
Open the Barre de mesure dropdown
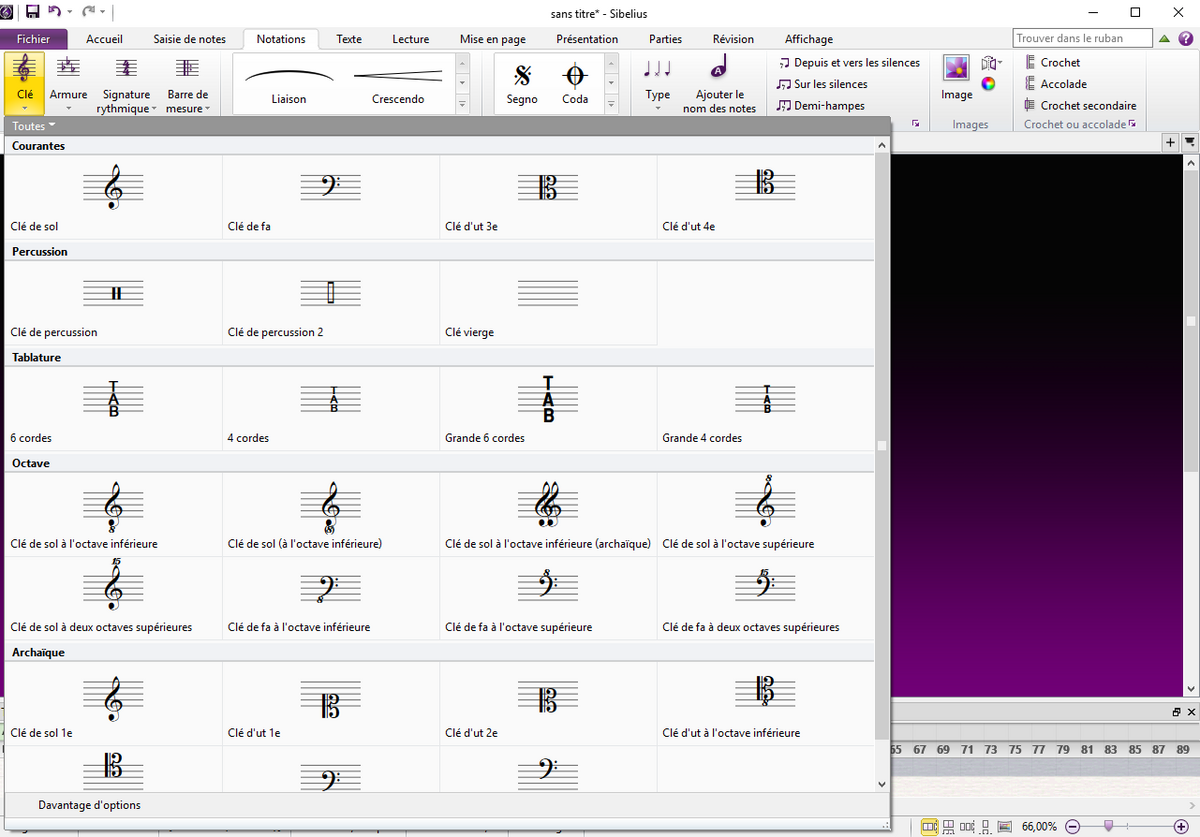click(187, 83)
